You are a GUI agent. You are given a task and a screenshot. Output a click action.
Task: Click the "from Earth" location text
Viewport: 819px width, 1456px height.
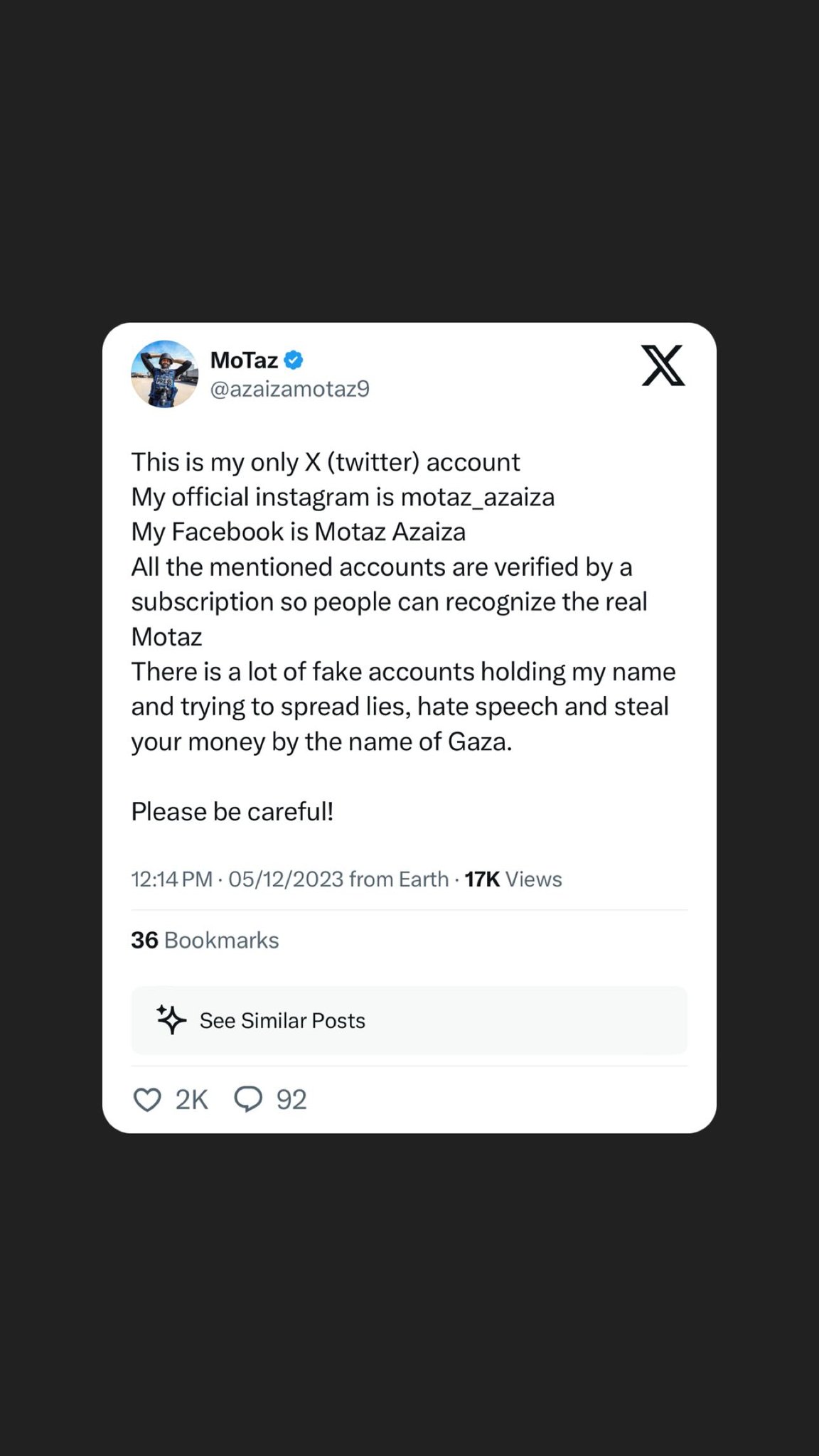[399, 879]
